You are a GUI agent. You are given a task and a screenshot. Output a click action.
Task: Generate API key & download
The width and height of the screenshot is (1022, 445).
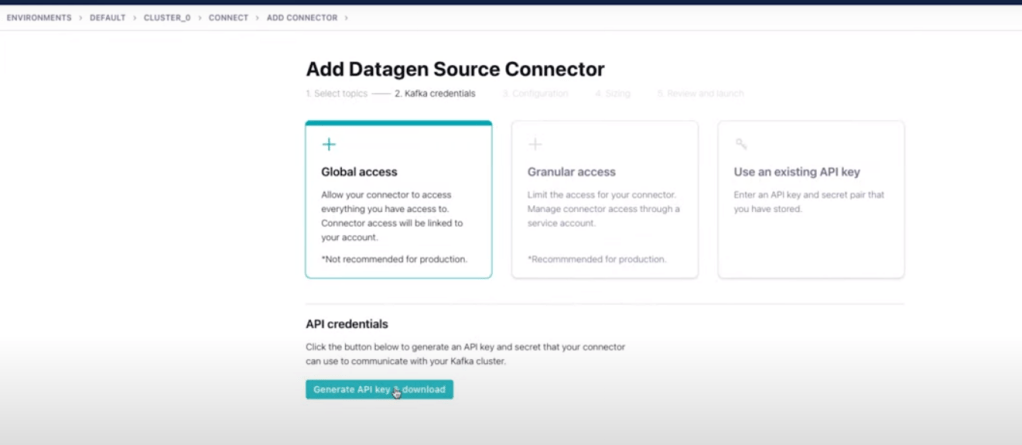click(379, 389)
